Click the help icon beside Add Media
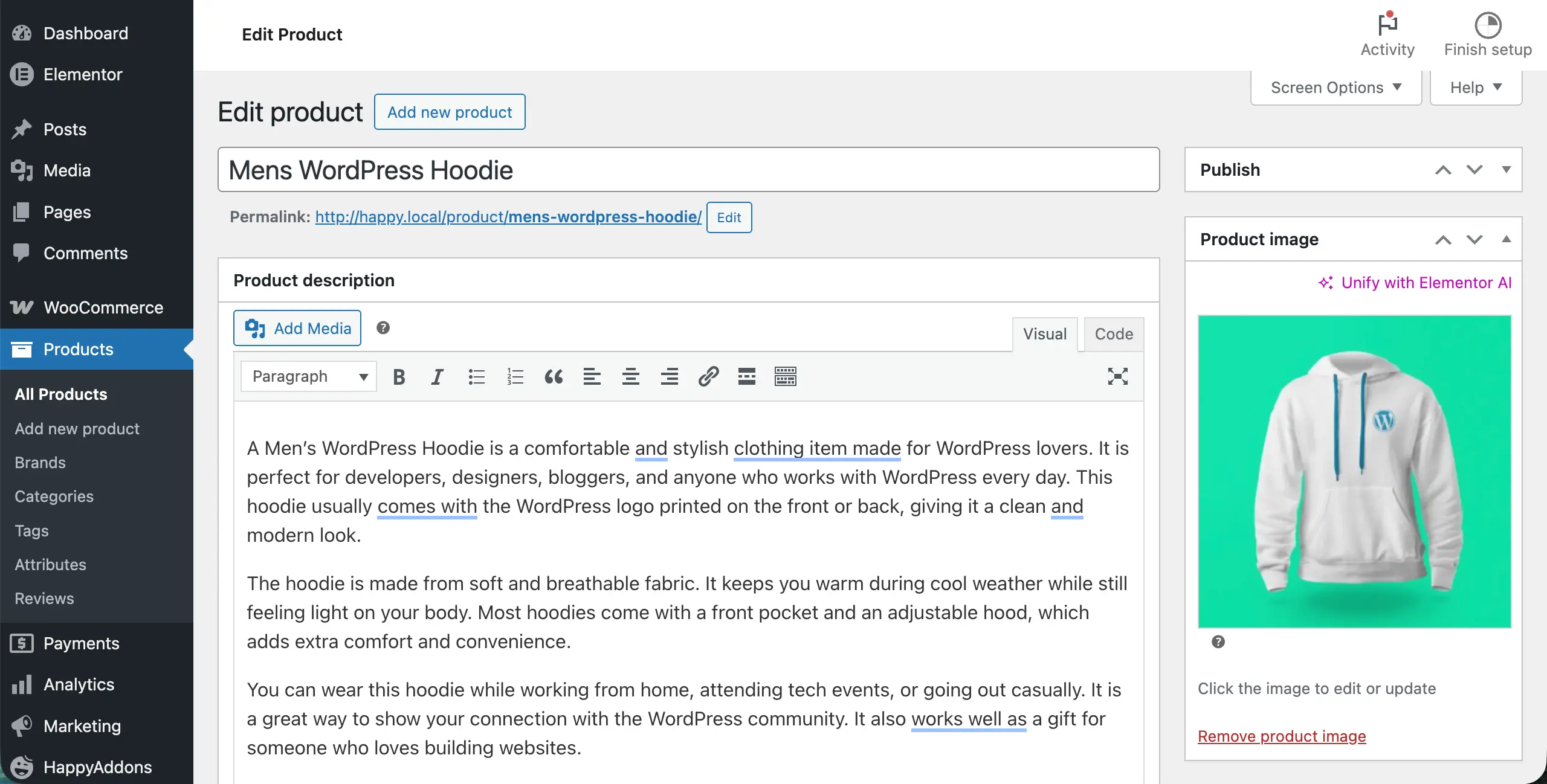Screen dimensions: 1547x784 tap(383, 327)
